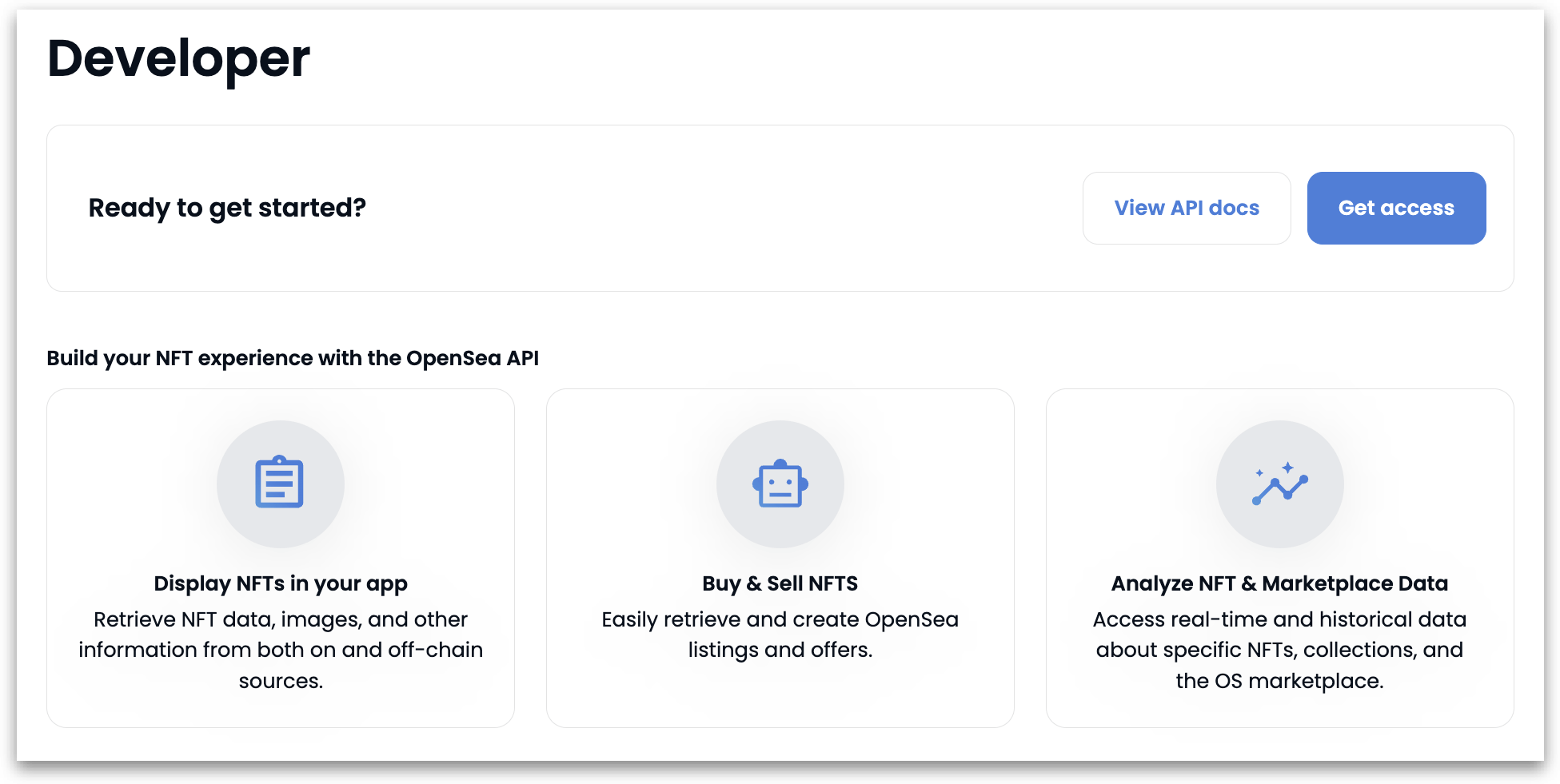Select the Analyze NFT & Marketplace Data card

pos(1279,557)
